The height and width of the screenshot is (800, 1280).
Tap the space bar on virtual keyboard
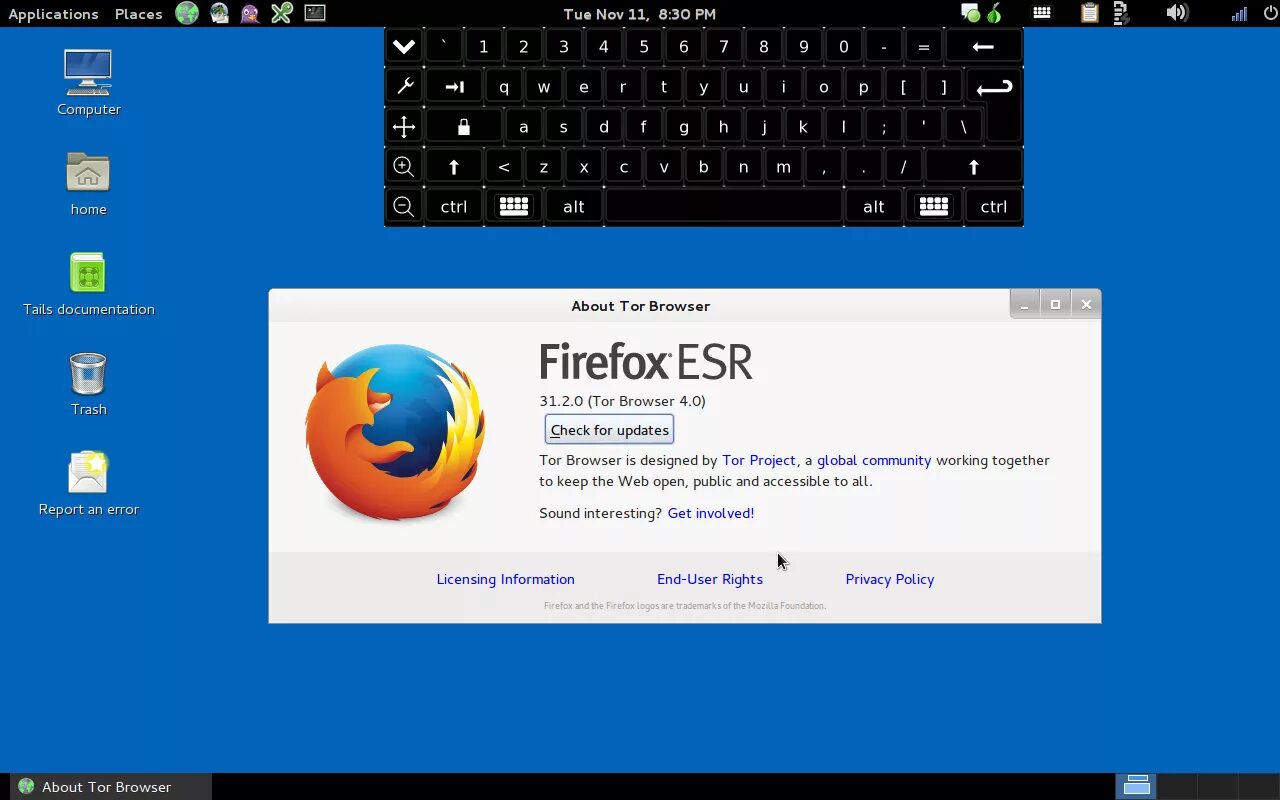coord(724,206)
